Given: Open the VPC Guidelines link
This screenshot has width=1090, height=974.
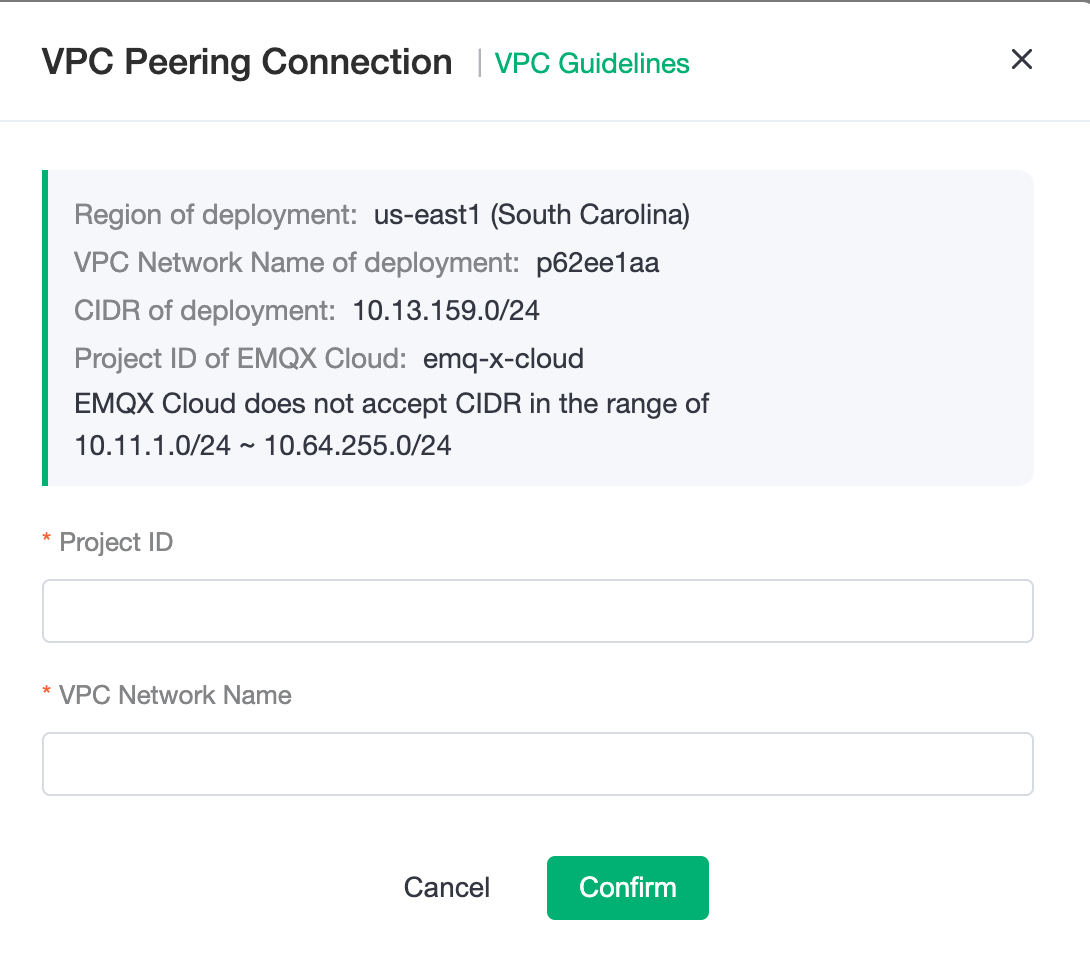Looking at the screenshot, I should [x=592, y=64].
